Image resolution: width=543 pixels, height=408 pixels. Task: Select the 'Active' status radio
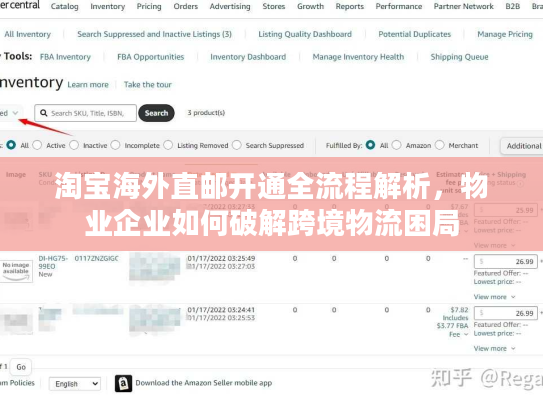click(x=37, y=145)
